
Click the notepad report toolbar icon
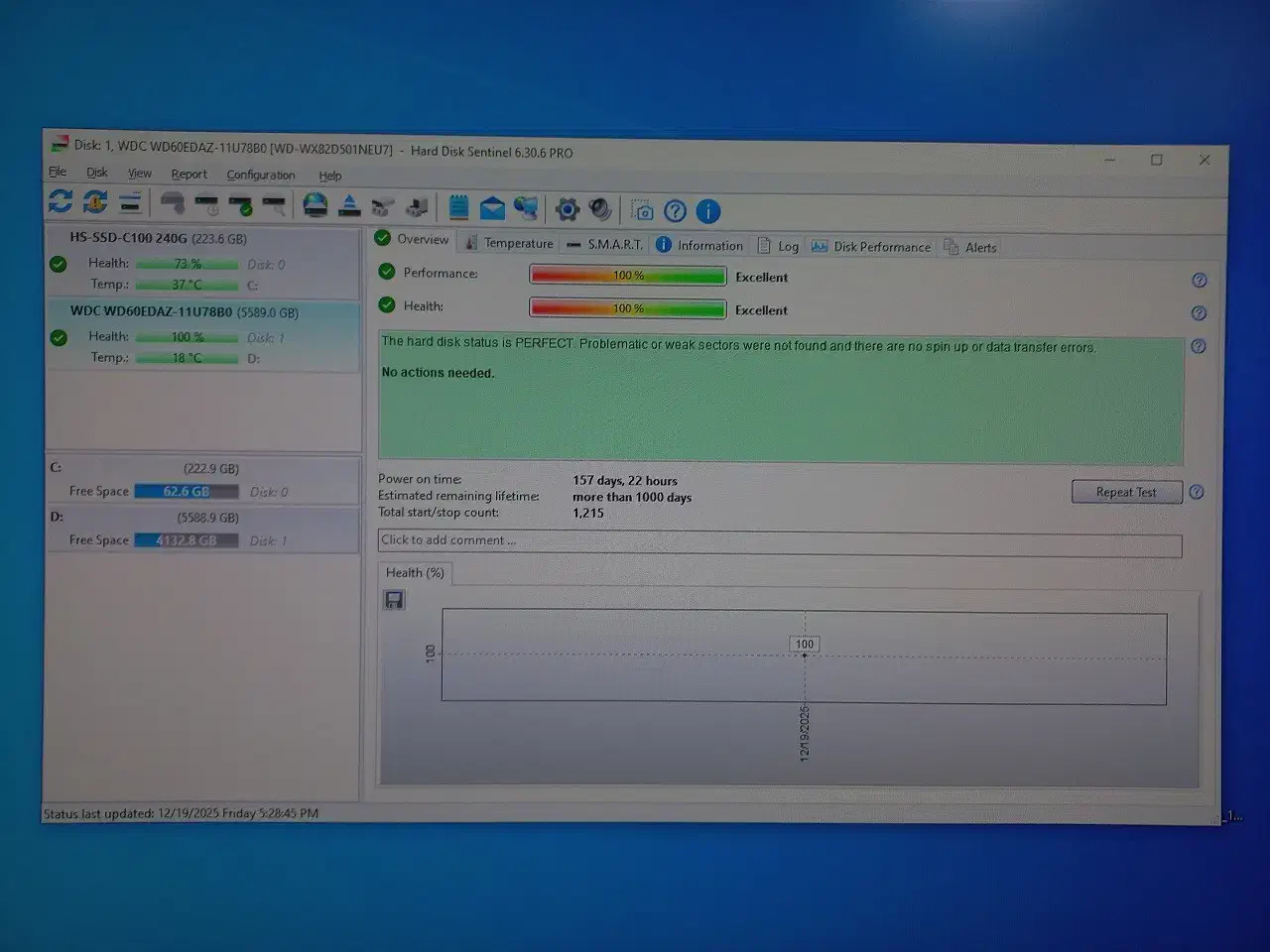pos(458,207)
